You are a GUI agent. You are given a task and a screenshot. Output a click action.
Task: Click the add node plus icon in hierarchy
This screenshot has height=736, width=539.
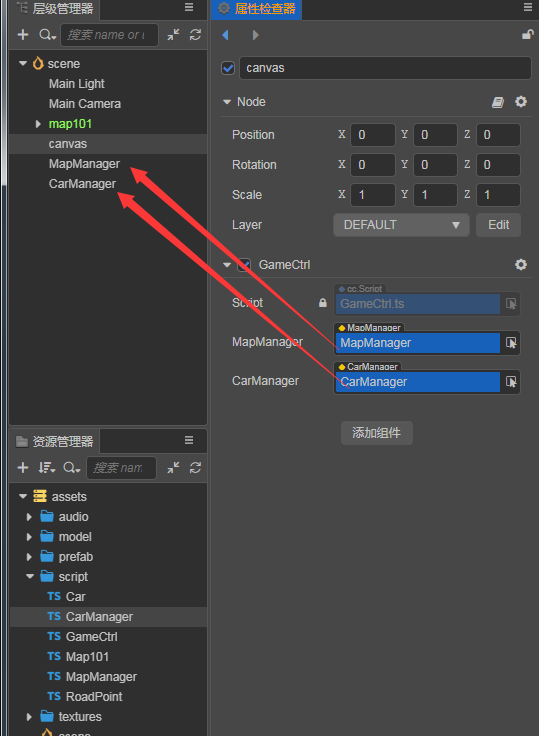tap(23, 35)
